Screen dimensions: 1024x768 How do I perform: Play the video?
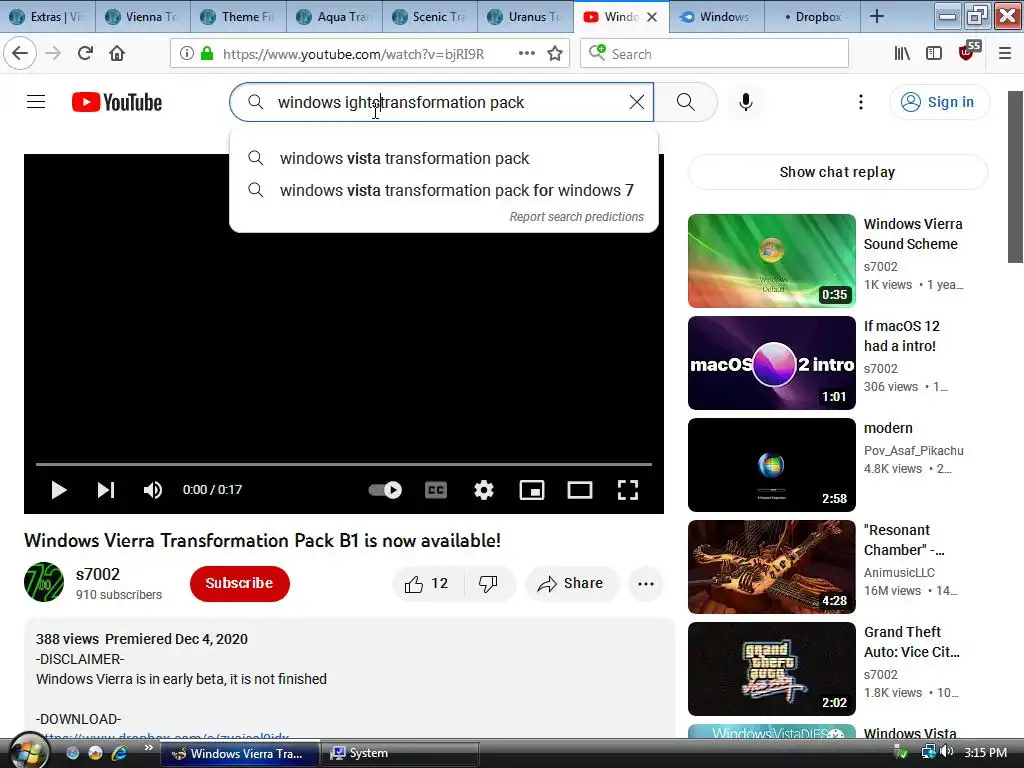pyautogui.click(x=59, y=490)
